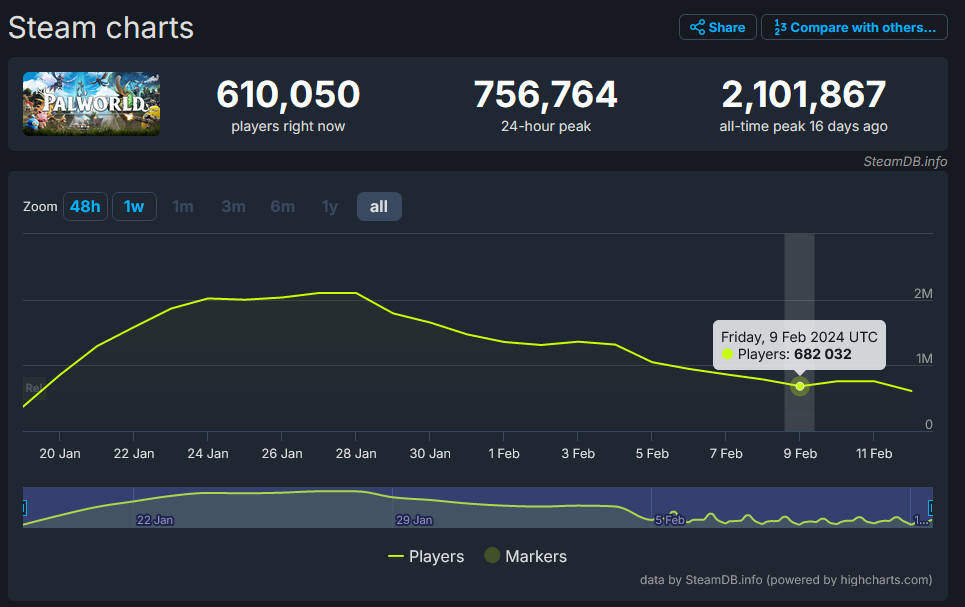The image size is (965, 607).
Task: Select the 3m zoom option
Action: 233,206
